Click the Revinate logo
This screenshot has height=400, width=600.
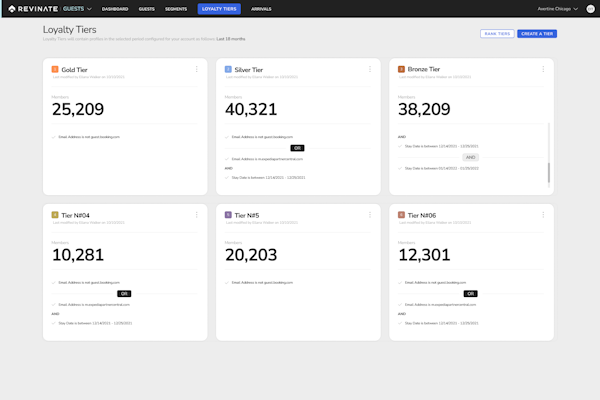tap(30, 8)
